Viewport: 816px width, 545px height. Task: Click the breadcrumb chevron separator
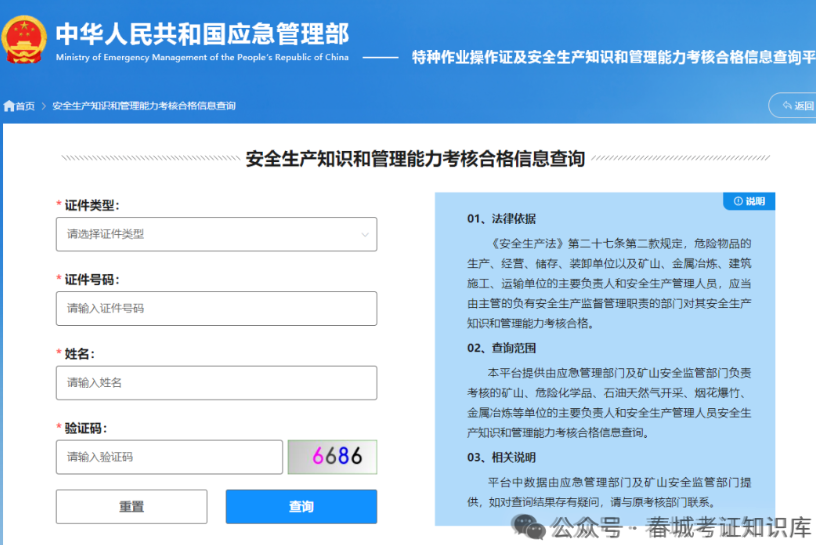43,106
